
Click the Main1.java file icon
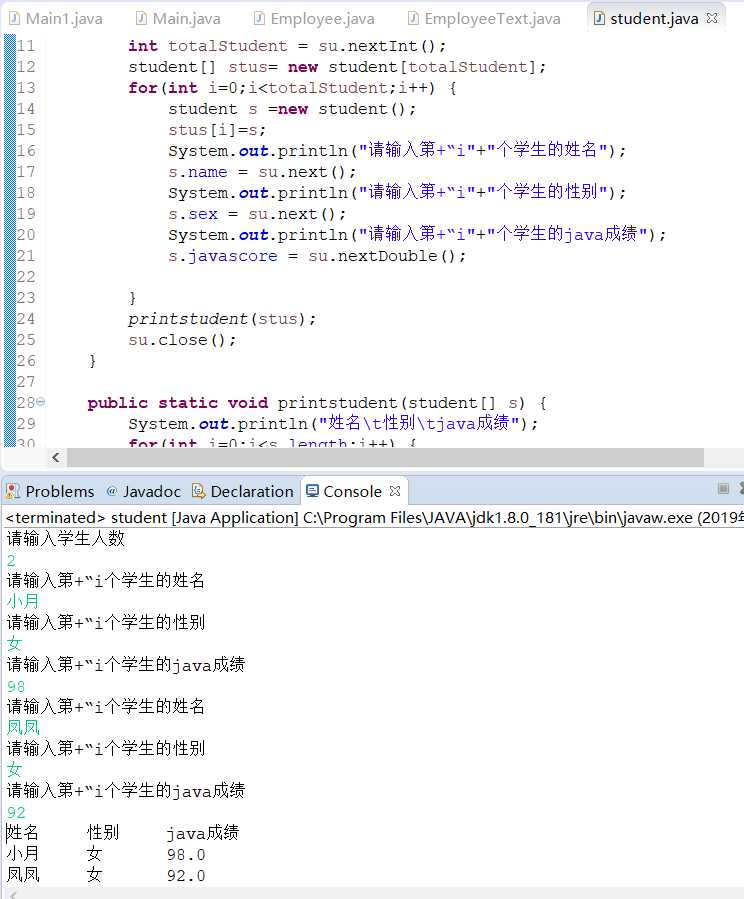pos(15,18)
